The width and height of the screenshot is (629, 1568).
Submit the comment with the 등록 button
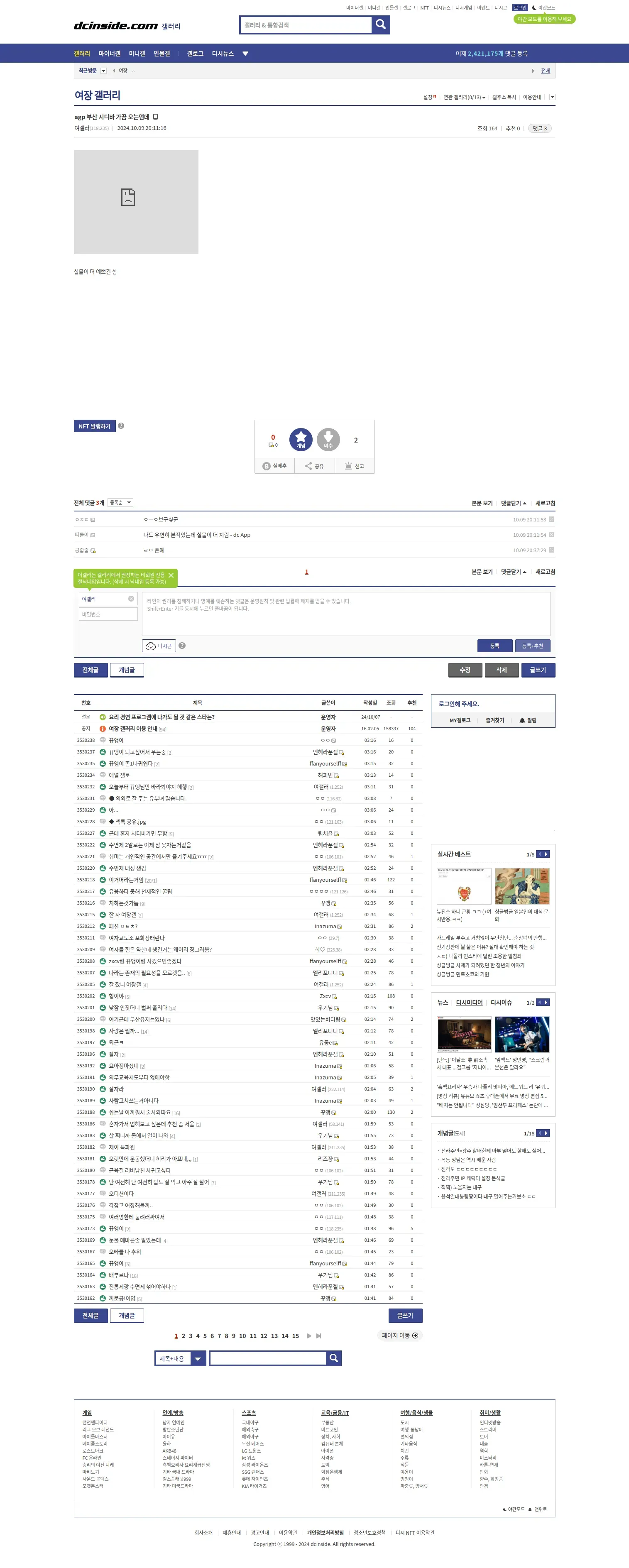point(494,646)
